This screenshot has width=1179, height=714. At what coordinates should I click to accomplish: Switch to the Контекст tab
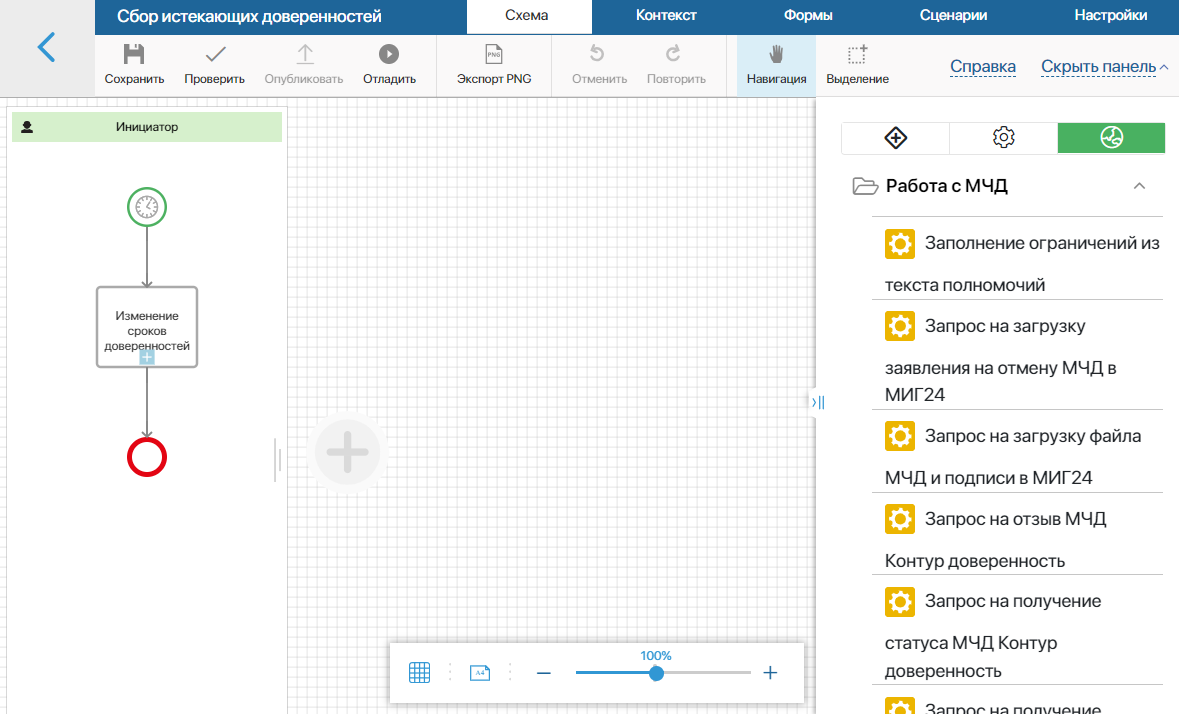tap(666, 16)
